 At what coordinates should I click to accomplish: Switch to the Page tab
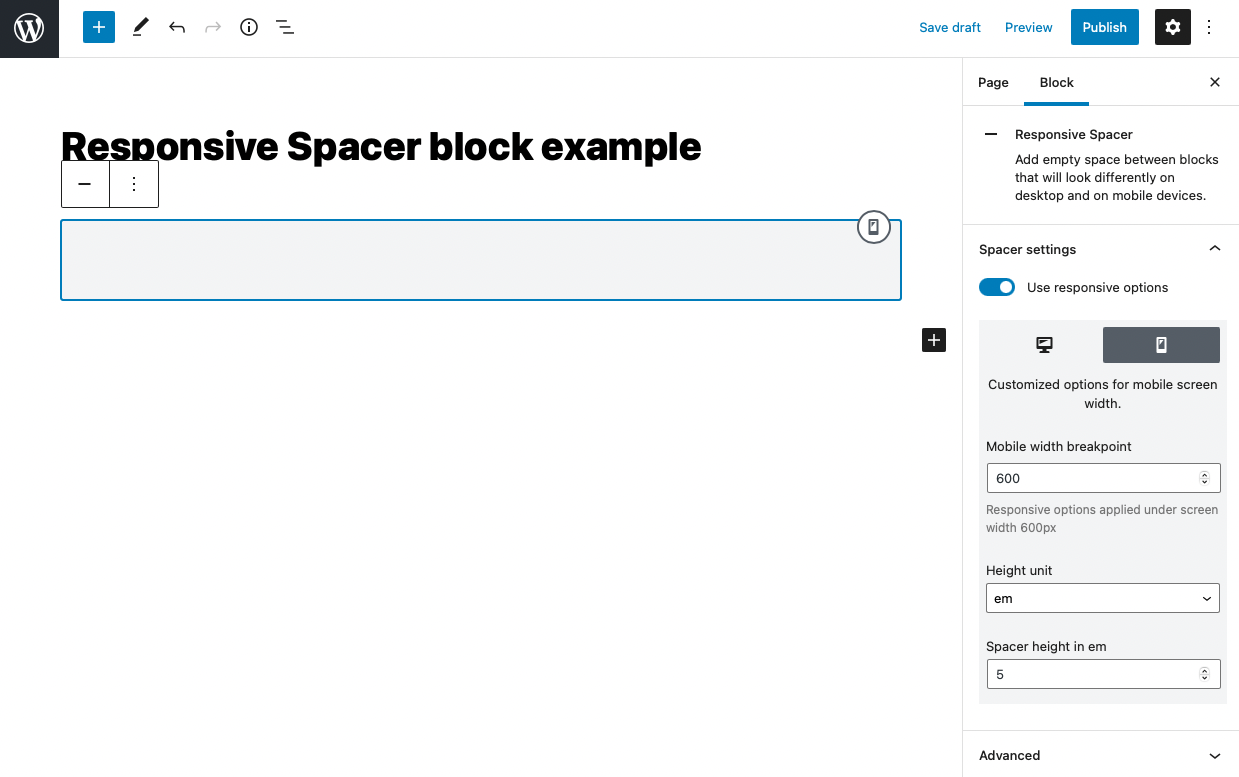[993, 82]
